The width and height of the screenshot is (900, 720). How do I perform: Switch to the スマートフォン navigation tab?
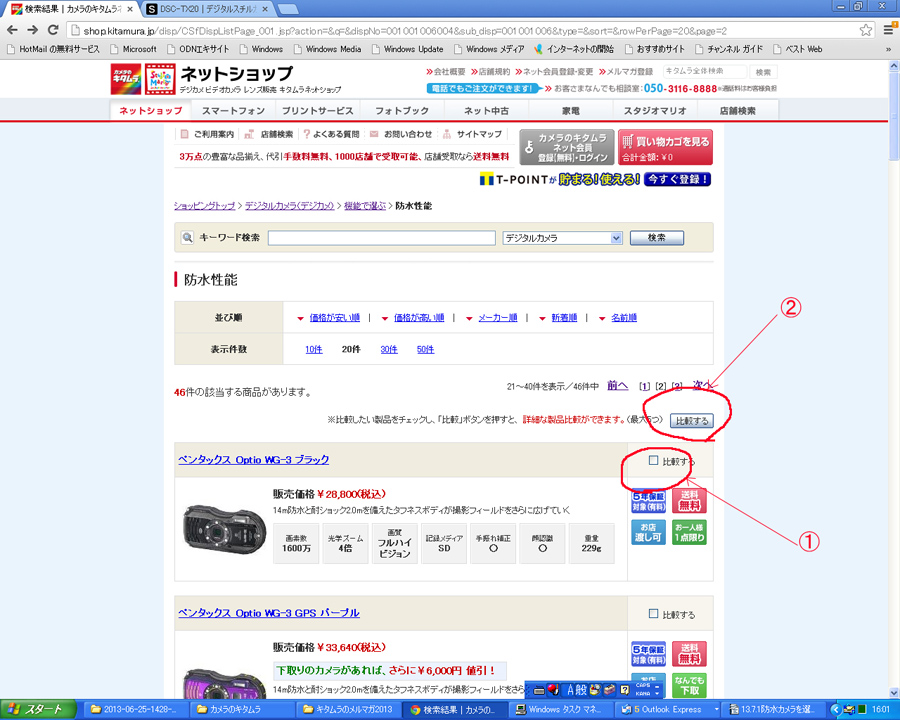point(233,110)
